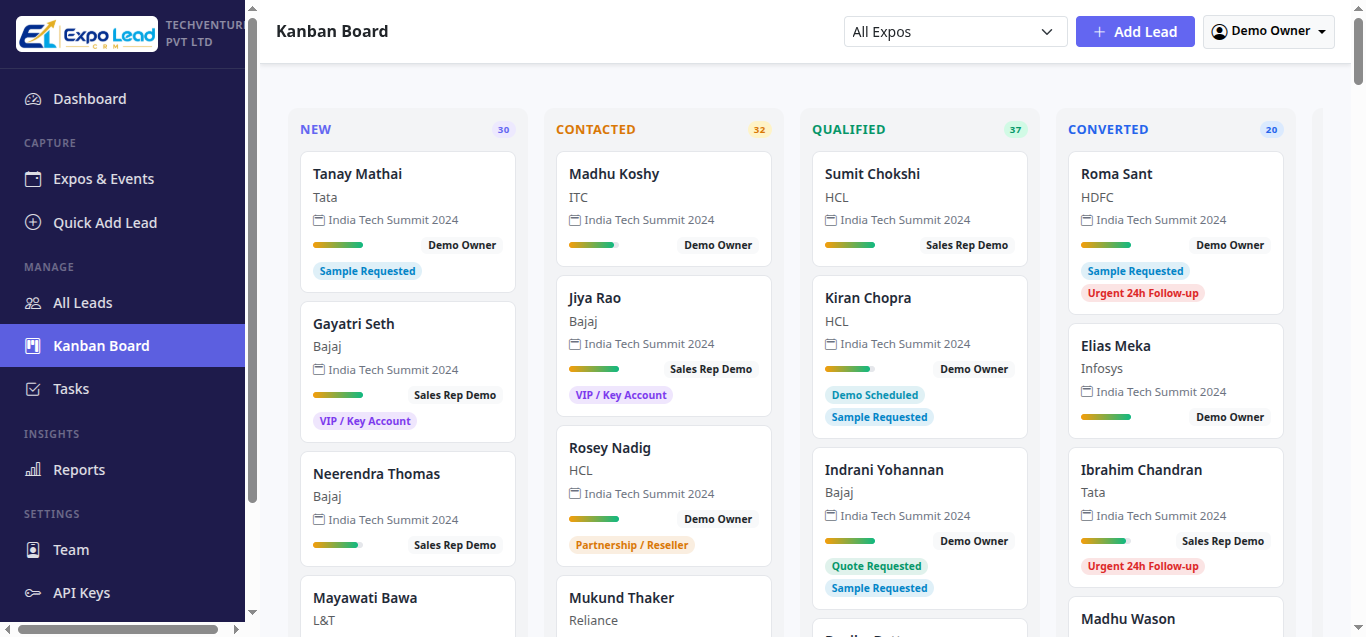Click the Dashboard gauge icon
Viewport: 1366px width, 637px height.
tap(33, 99)
